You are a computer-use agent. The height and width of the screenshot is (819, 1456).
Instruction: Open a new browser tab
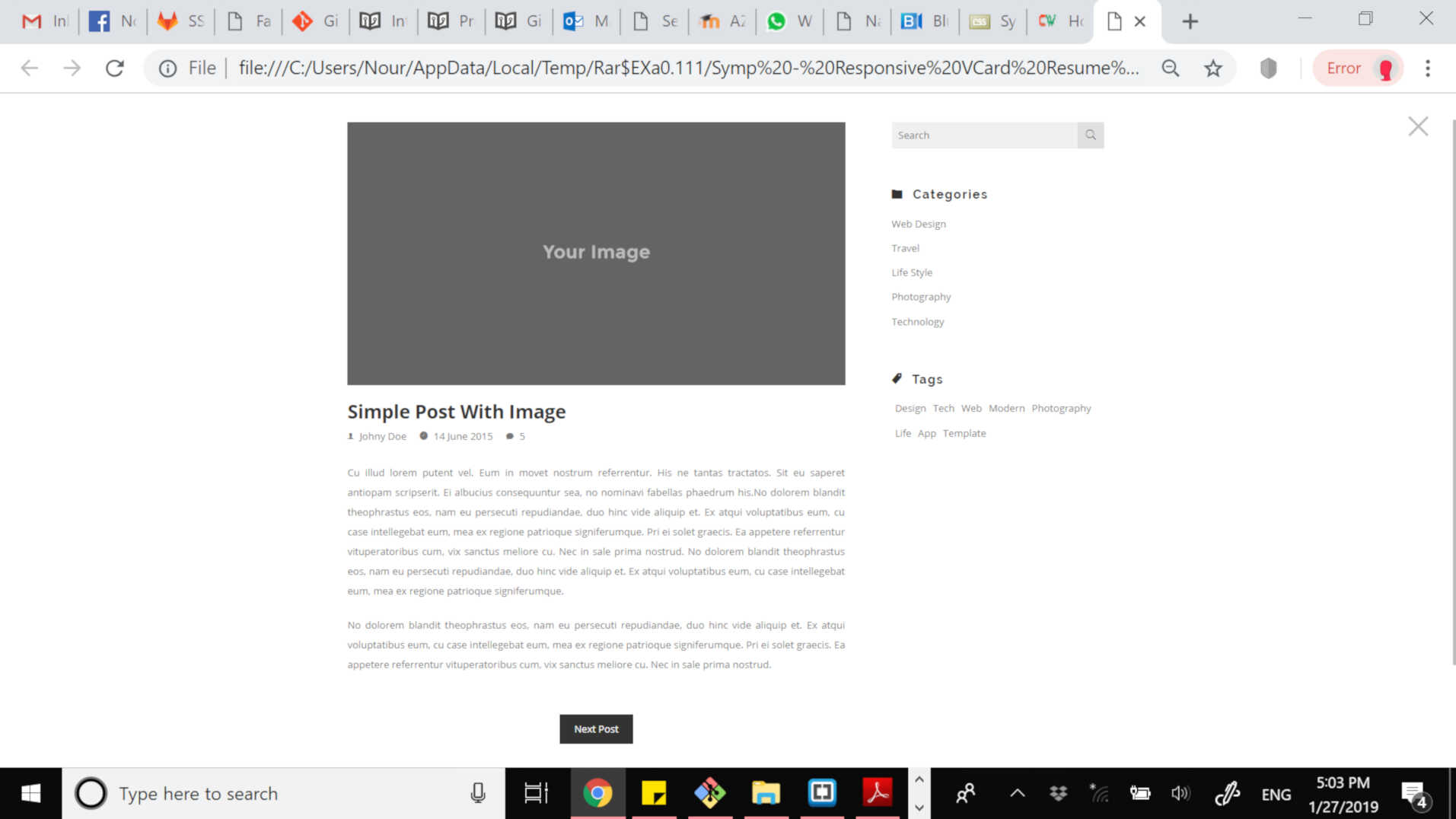coord(1190,21)
